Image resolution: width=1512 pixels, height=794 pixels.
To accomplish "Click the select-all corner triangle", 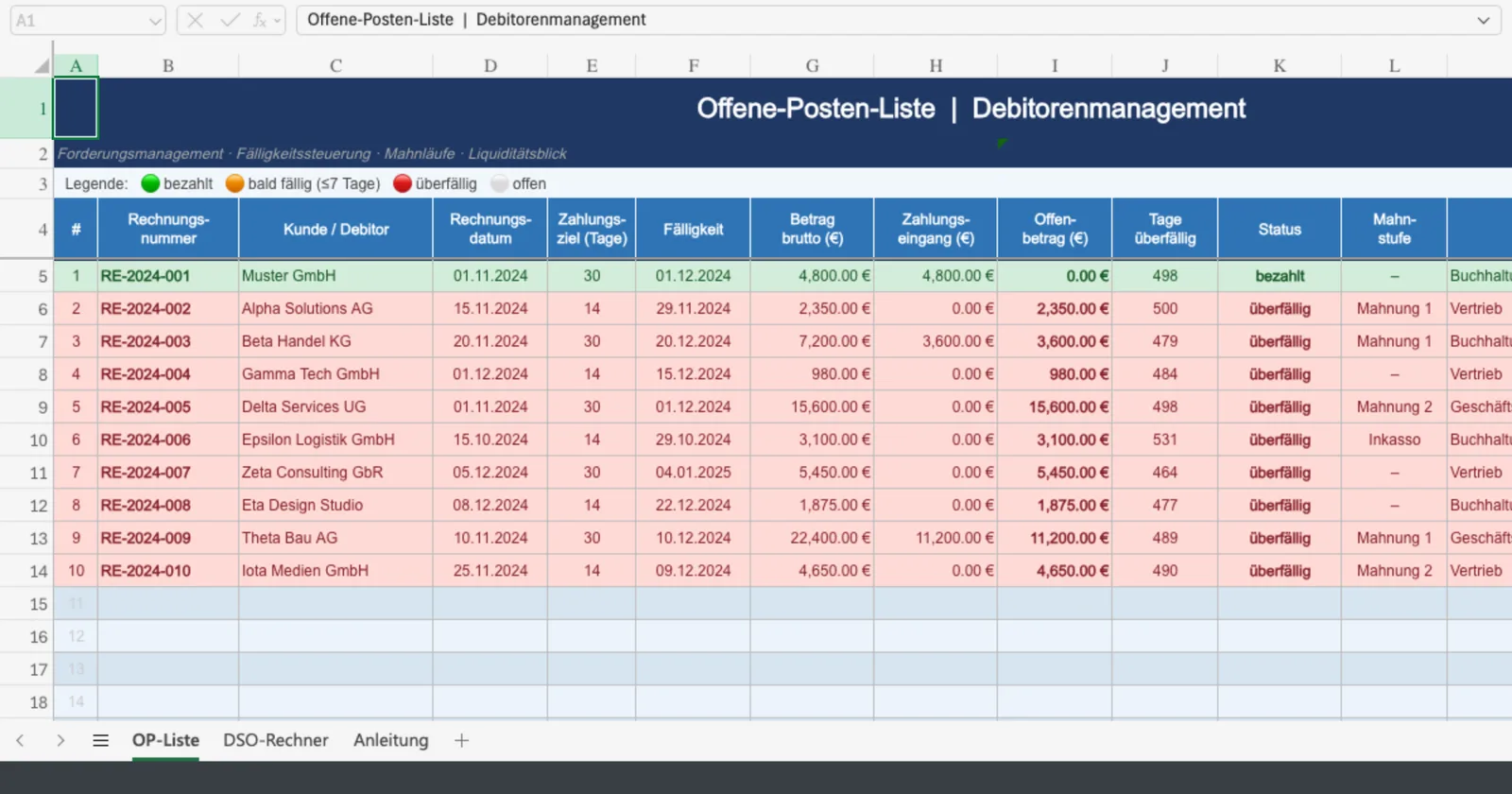I will [42, 65].
